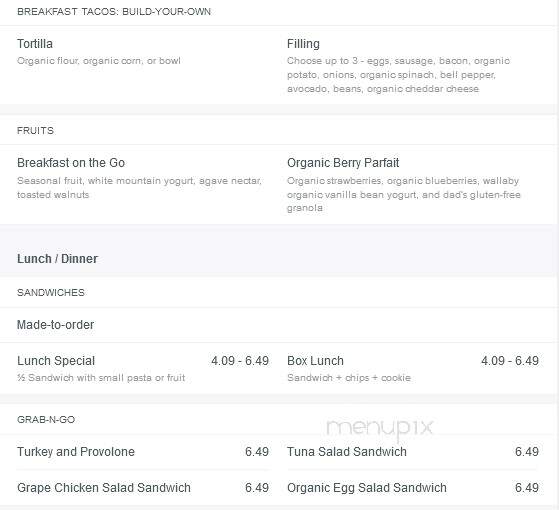Select the Tortilla menu item
This screenshot has height=510, width=559.
click(35, 44)
